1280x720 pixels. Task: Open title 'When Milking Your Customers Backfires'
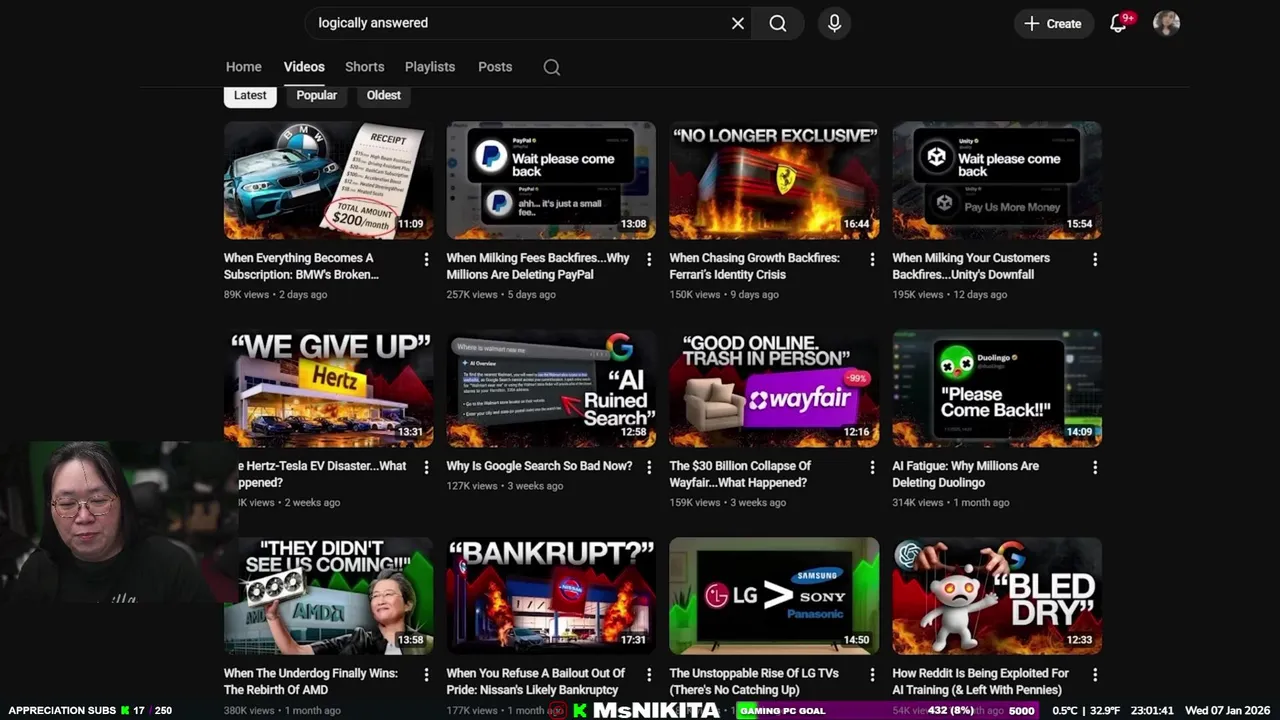point(971,266)
